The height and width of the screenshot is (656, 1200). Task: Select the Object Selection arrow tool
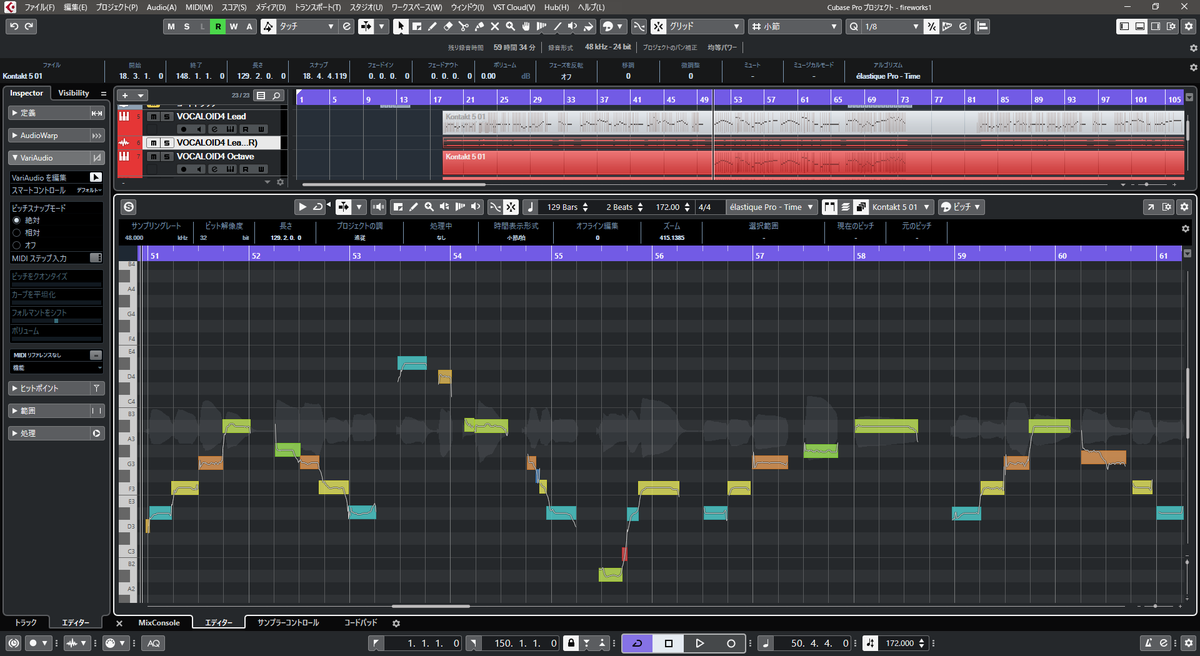[401, 26]
